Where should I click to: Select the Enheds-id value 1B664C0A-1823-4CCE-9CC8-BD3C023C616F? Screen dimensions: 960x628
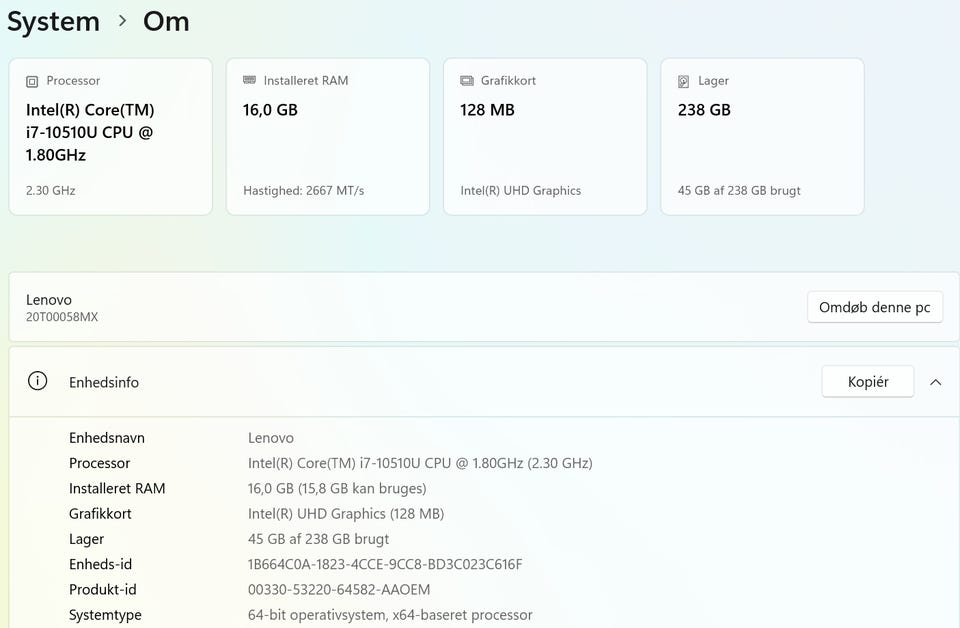[x=385, y=564]
